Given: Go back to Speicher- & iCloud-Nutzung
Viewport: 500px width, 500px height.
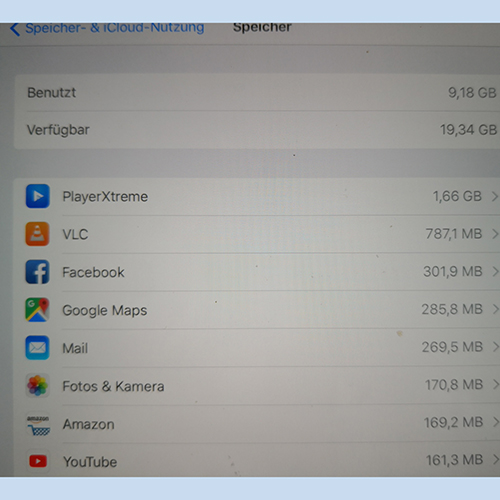Looking at the screenshot, I should tap(107, 29).
